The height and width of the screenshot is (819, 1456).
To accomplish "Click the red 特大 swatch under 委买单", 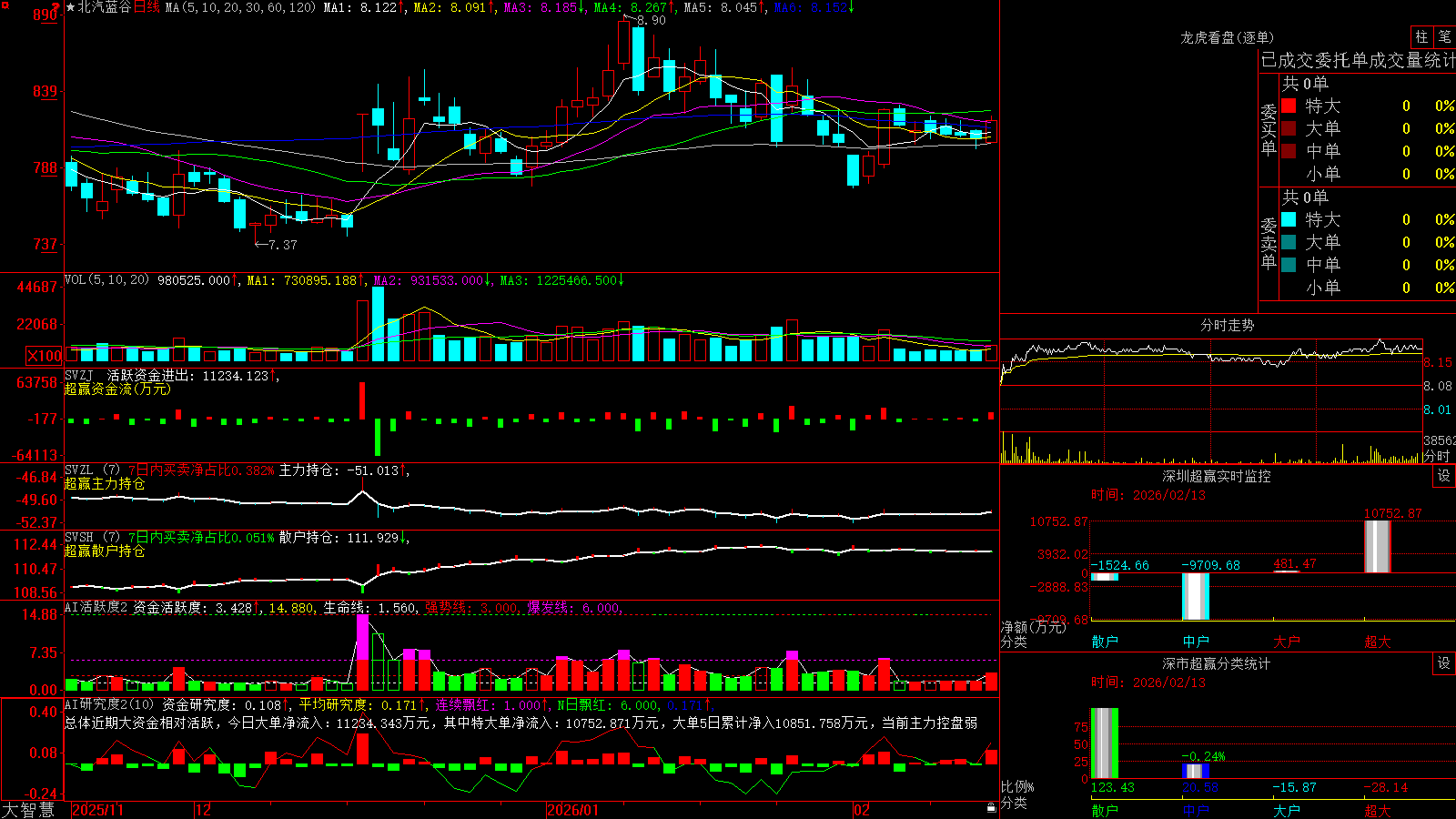I will [x=1289, y=106].
